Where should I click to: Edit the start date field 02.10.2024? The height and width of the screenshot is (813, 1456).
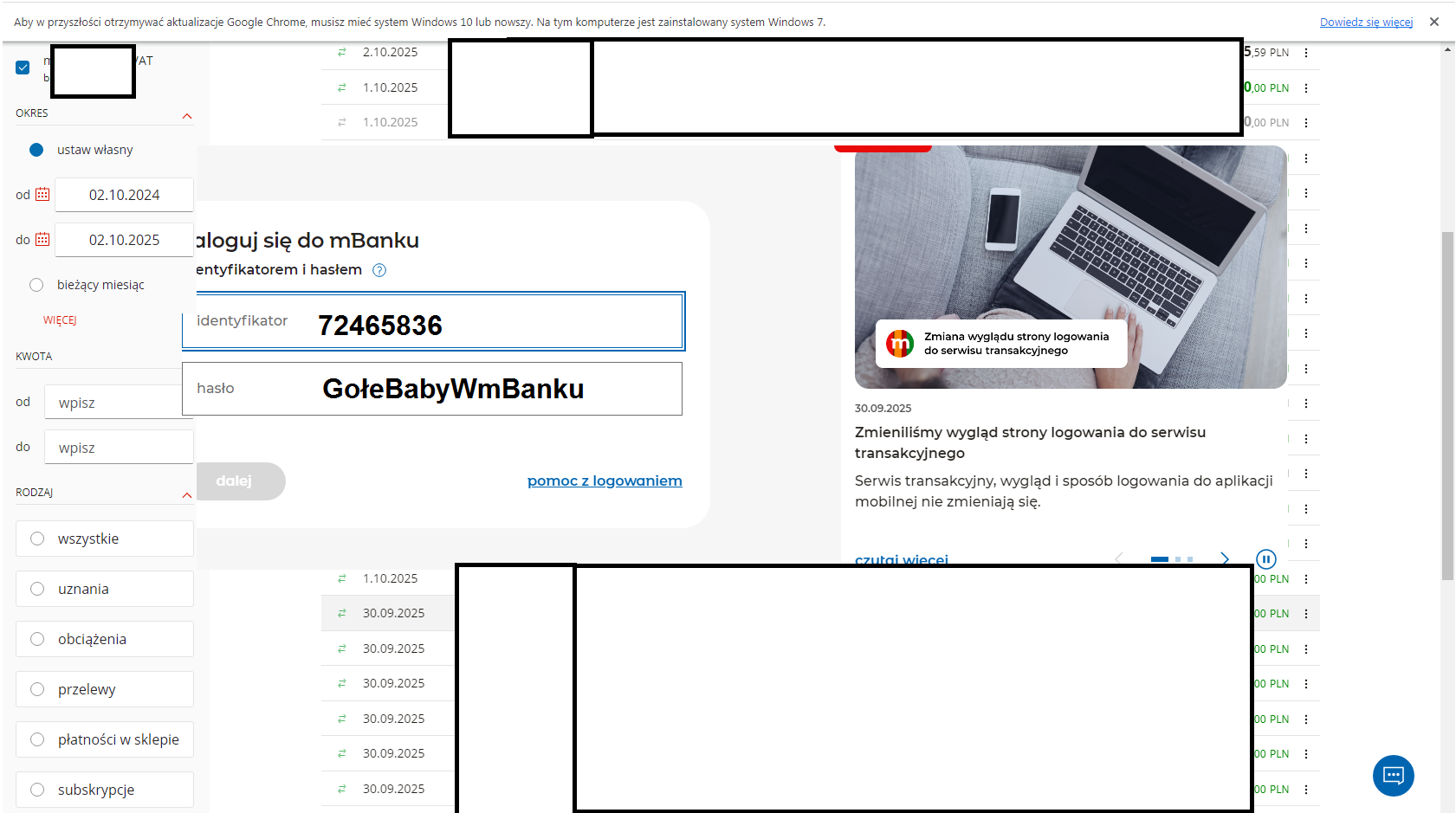click(124, 195)
